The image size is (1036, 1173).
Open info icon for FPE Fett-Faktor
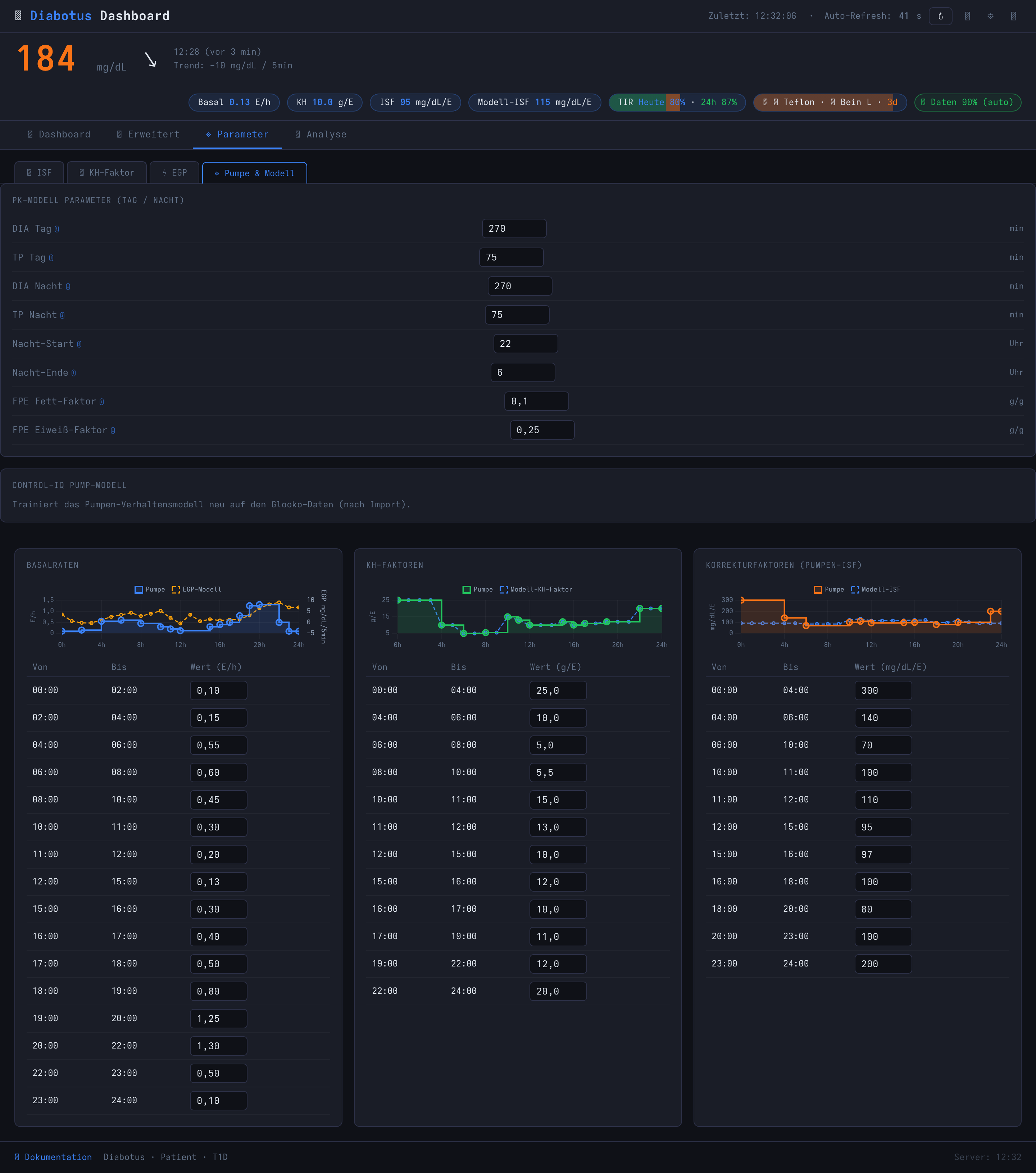[101, 402]
